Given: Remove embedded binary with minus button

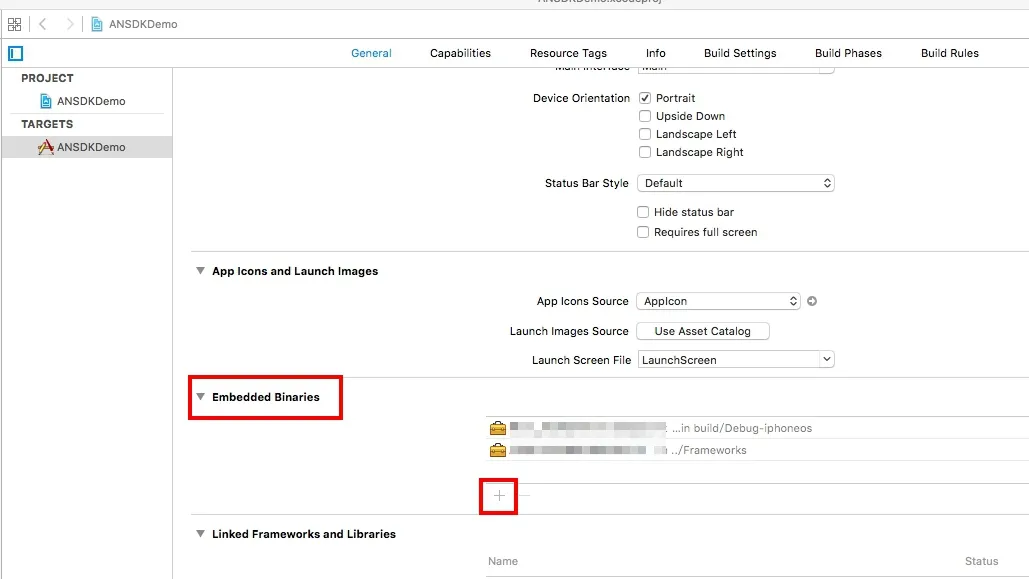Looking at the screenshot, I should 524,496.
